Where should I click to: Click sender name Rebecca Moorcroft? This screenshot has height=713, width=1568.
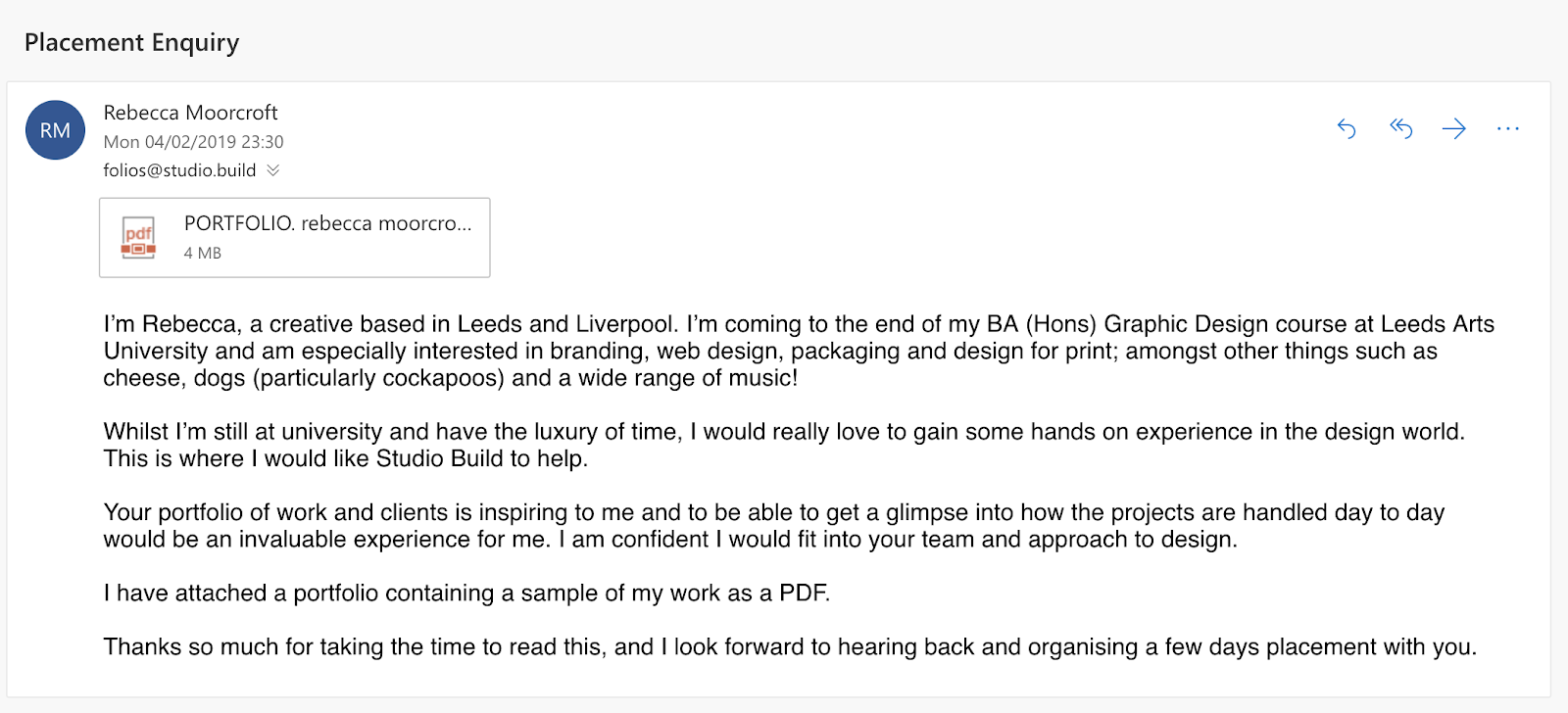click(190, 113)
